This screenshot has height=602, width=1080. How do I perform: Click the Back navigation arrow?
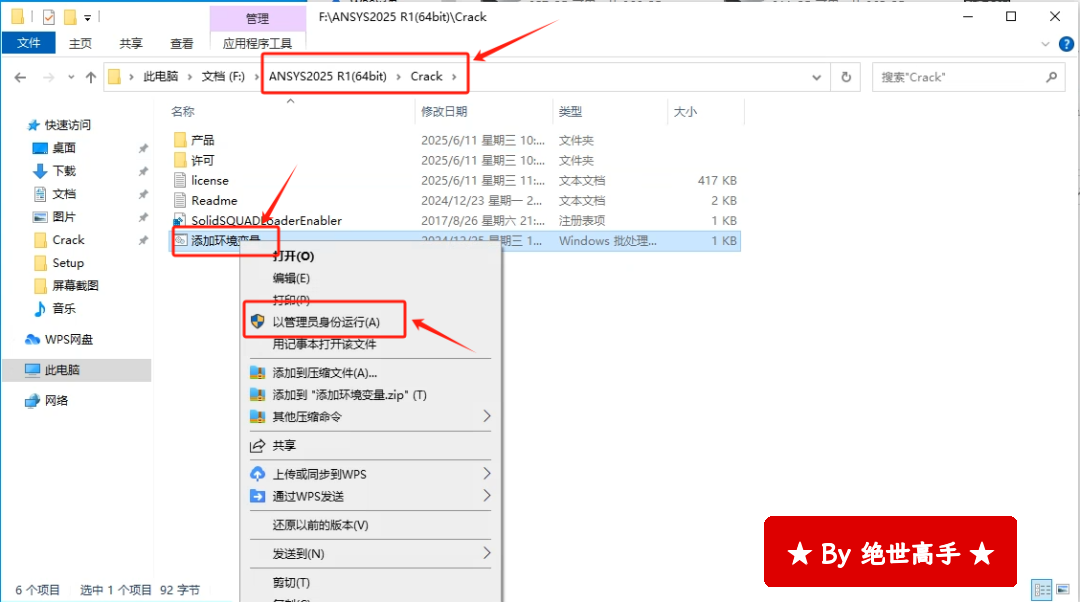click(x=20, y=77)
